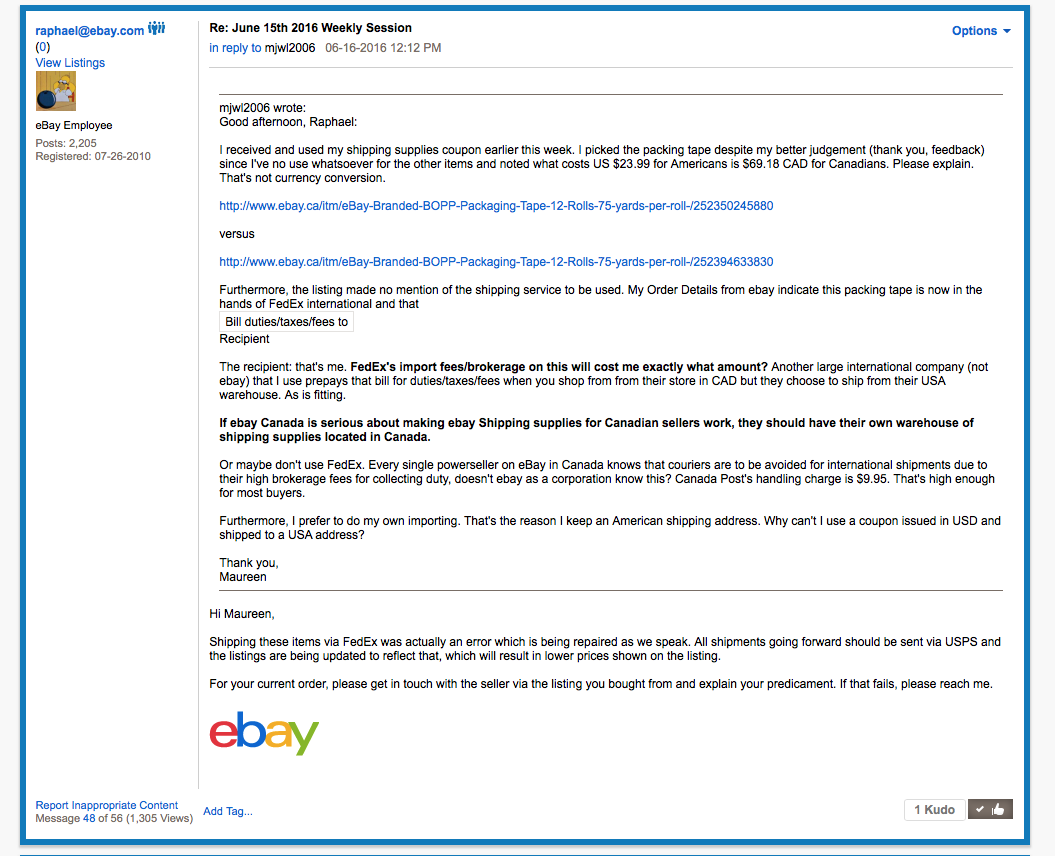Open the Options dropdown menu

[x=981, y=31]
